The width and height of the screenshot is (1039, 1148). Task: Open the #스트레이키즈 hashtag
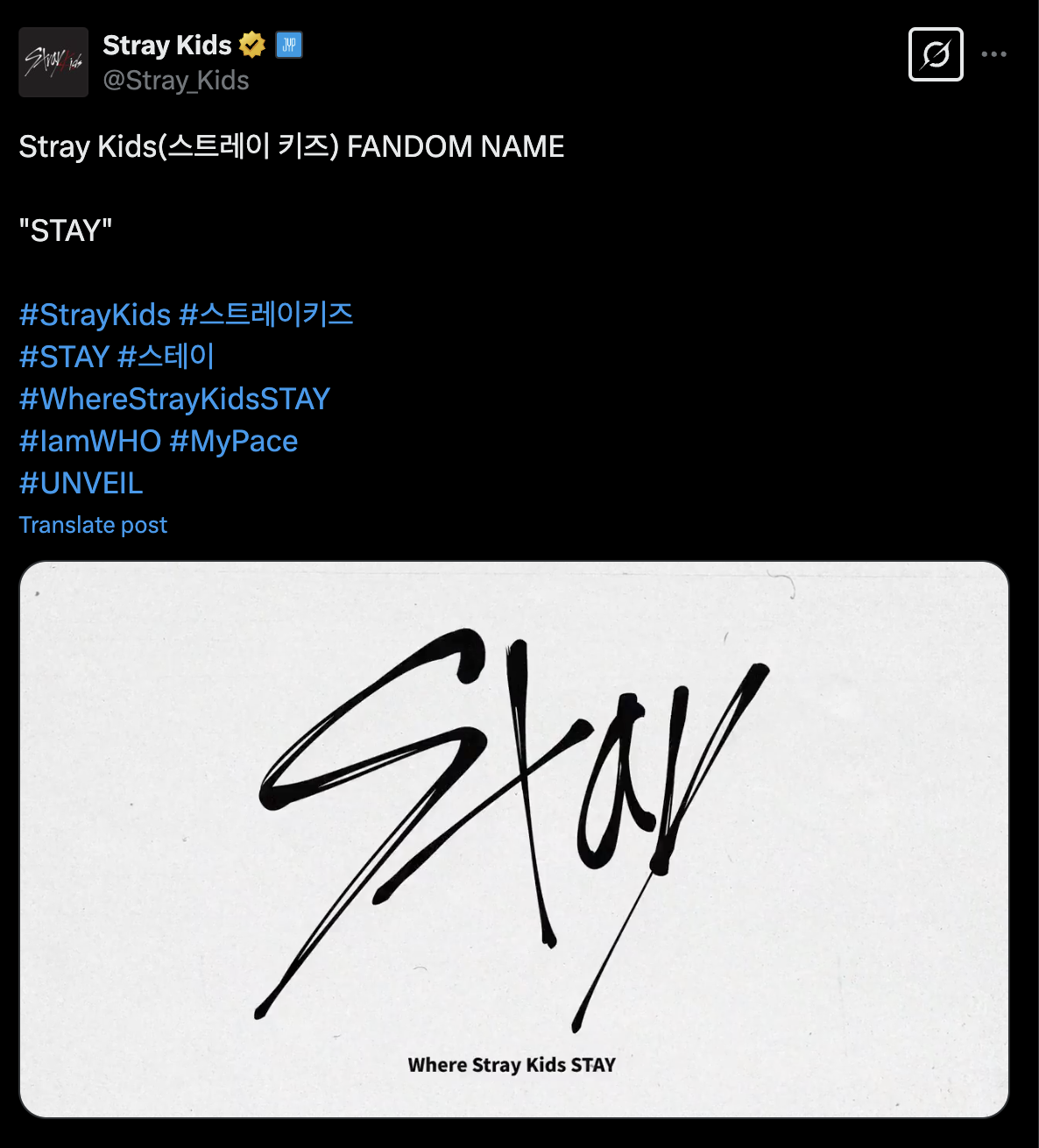coord(266,315)
